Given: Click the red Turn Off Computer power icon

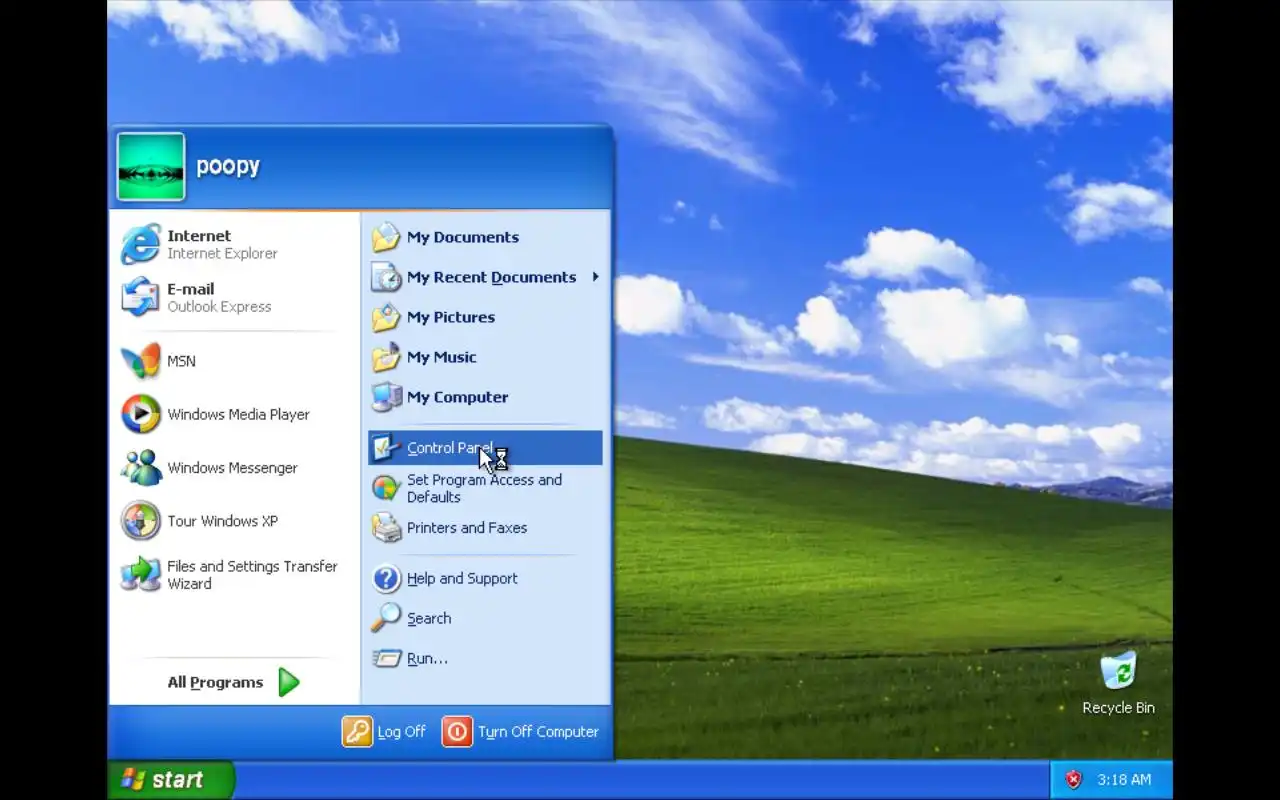Looking at the screenshot, I should coord(457,731).
